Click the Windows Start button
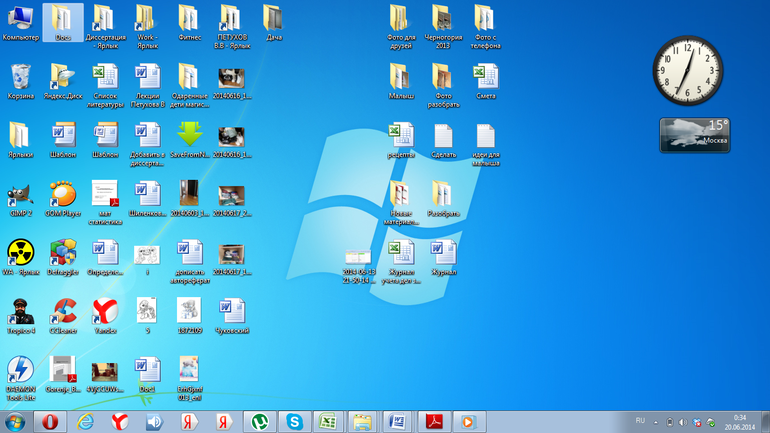 click(14, 421)
